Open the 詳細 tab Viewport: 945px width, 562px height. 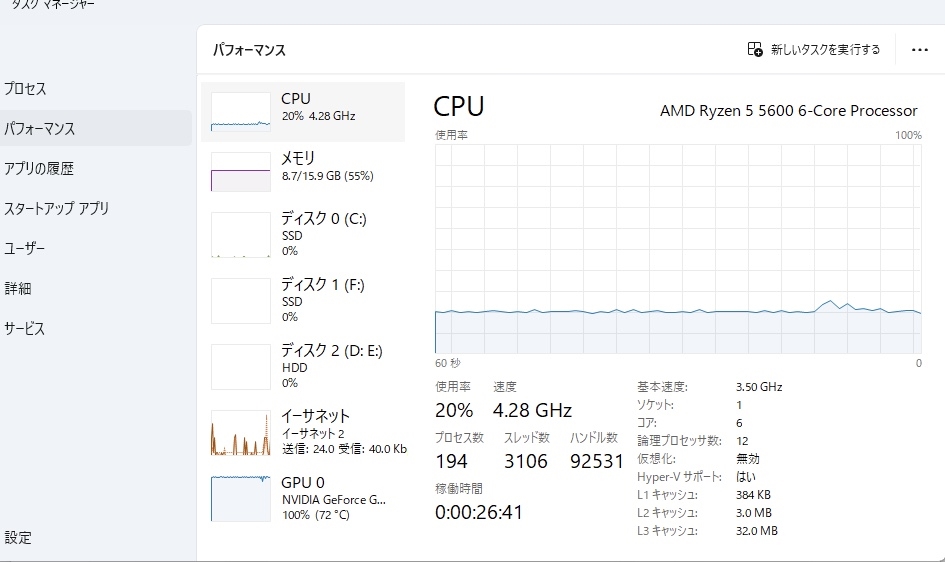18,289
